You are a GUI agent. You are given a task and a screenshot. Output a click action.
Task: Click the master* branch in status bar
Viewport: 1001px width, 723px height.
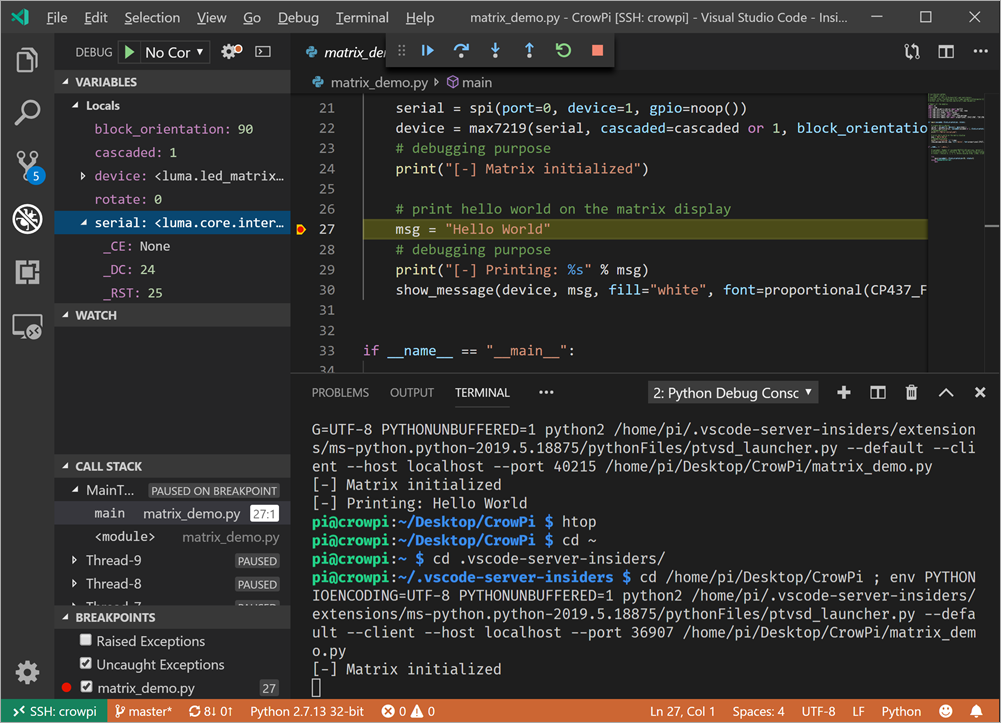point(144,711)
